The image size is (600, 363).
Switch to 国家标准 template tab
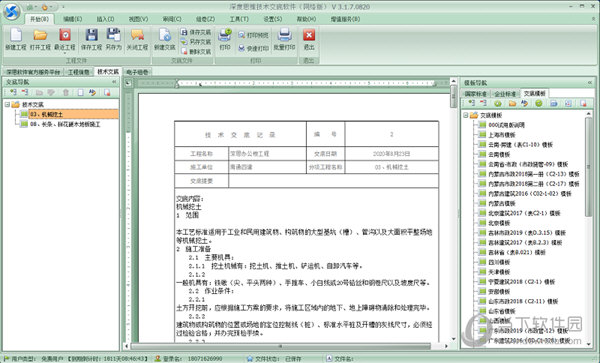point(476,94)
